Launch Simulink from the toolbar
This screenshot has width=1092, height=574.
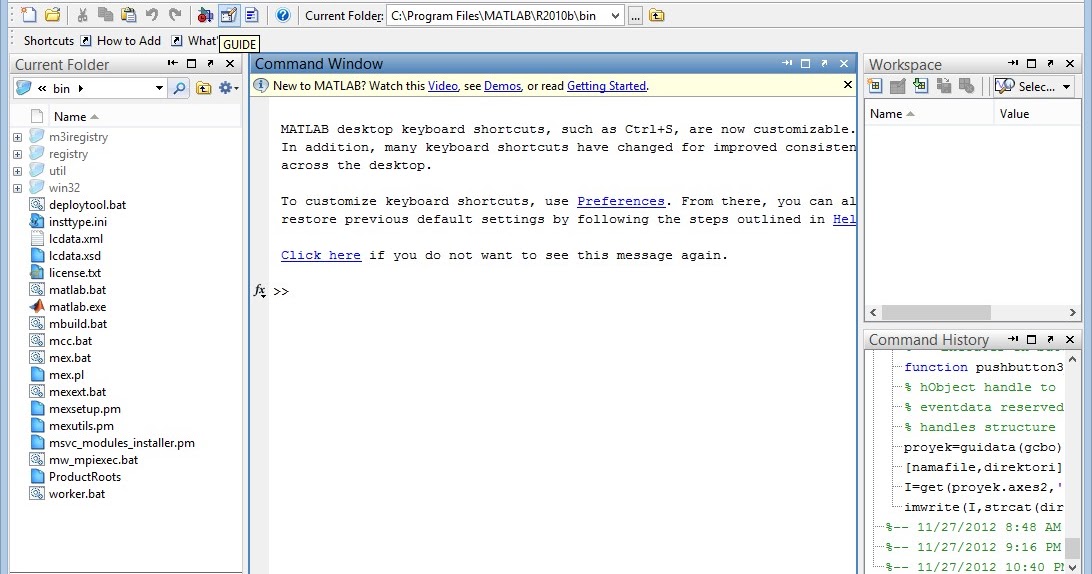click(x=205, y=15)
